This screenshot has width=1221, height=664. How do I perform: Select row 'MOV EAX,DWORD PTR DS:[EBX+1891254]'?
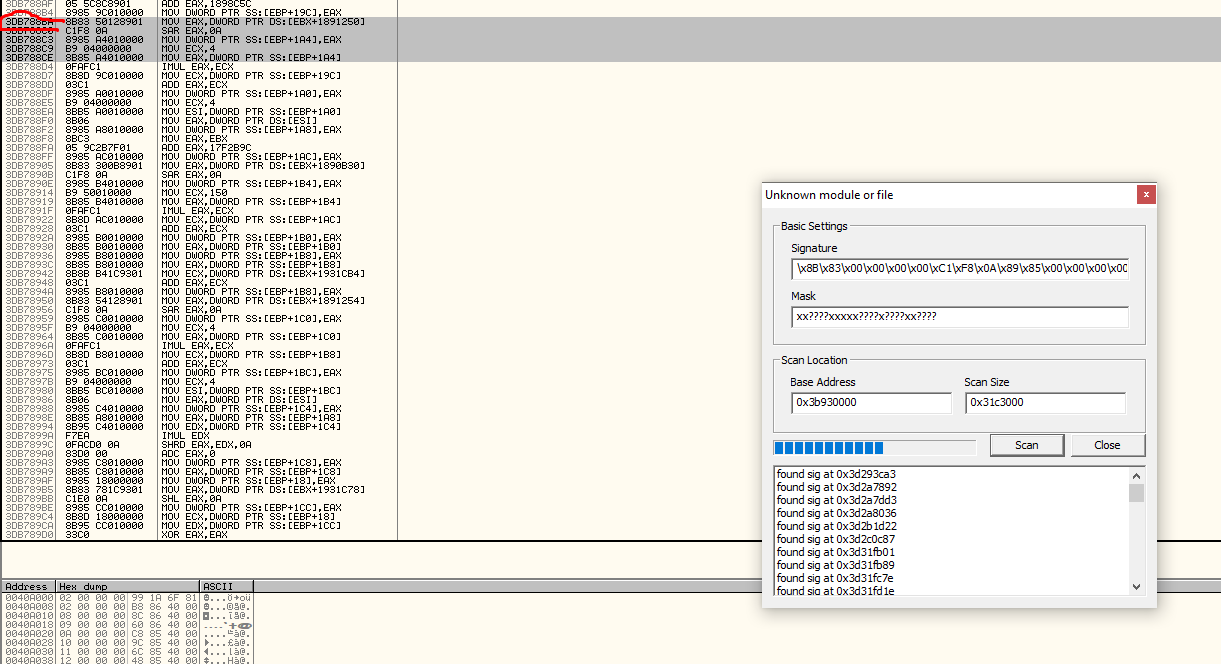(200, 300)
